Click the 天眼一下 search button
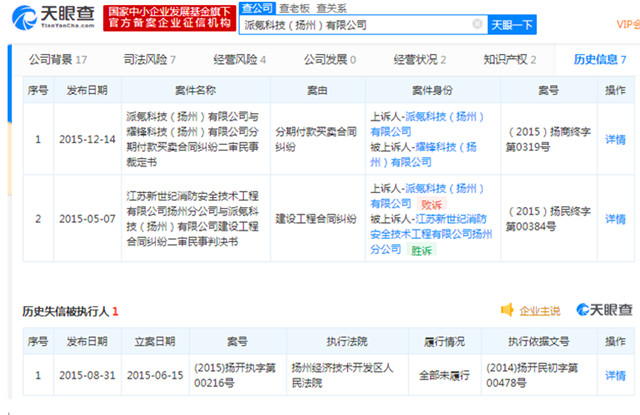Image resolution: width=640 pixels, height=415 pixels. click(512, 25)
